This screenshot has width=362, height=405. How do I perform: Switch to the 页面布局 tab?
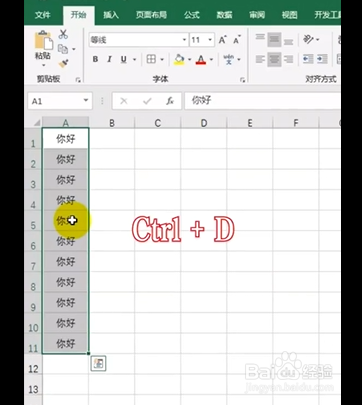point(151,15)
